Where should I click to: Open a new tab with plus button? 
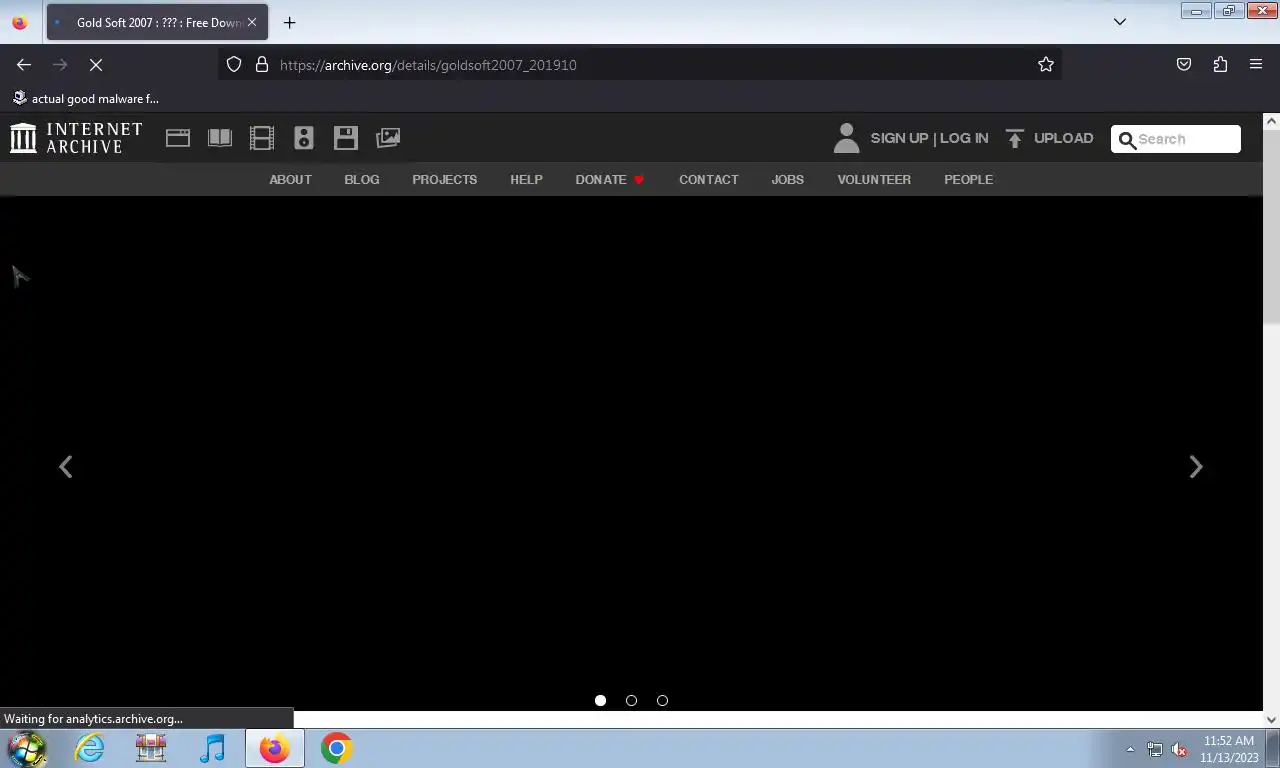(289, 22)
